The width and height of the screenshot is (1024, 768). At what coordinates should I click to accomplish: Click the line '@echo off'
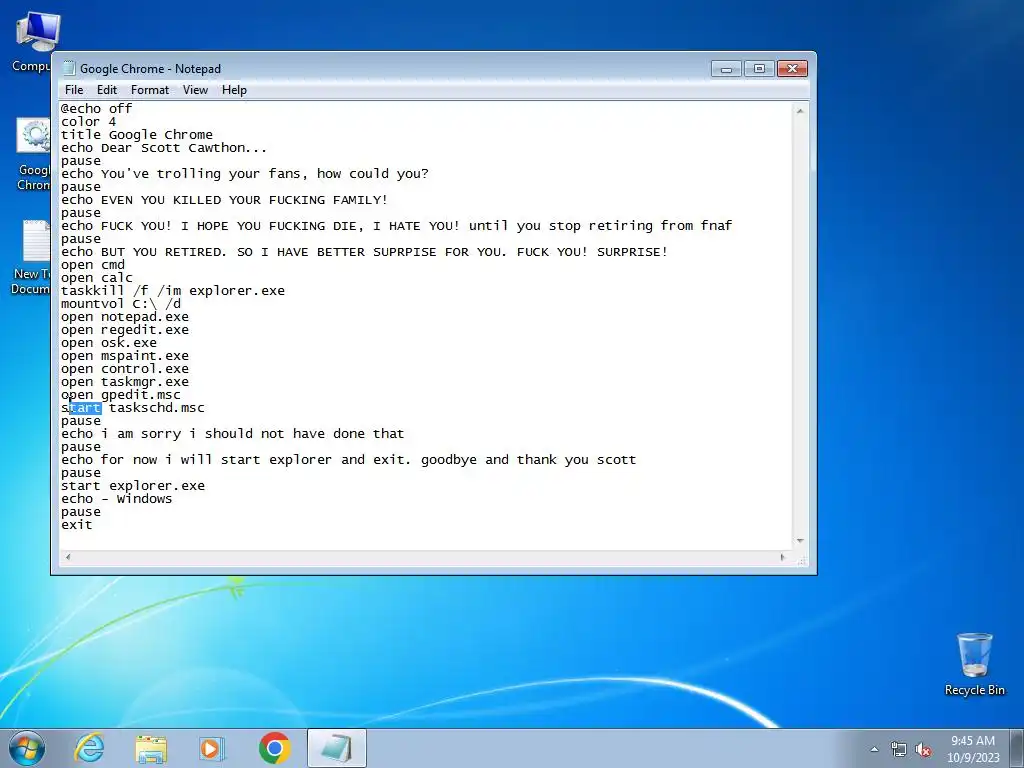click(97, 108)
